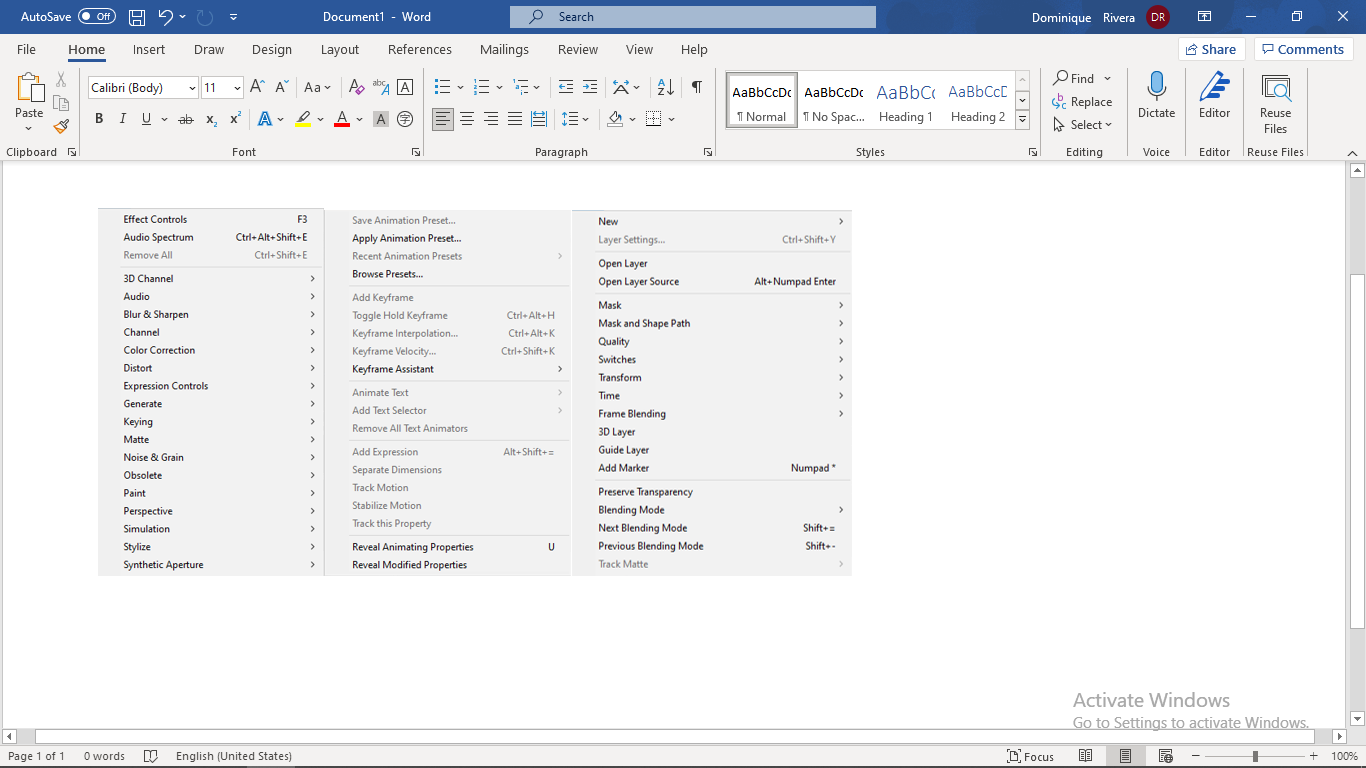
Task: Switch to the Insert tab
Action: (x=149, y=49)
